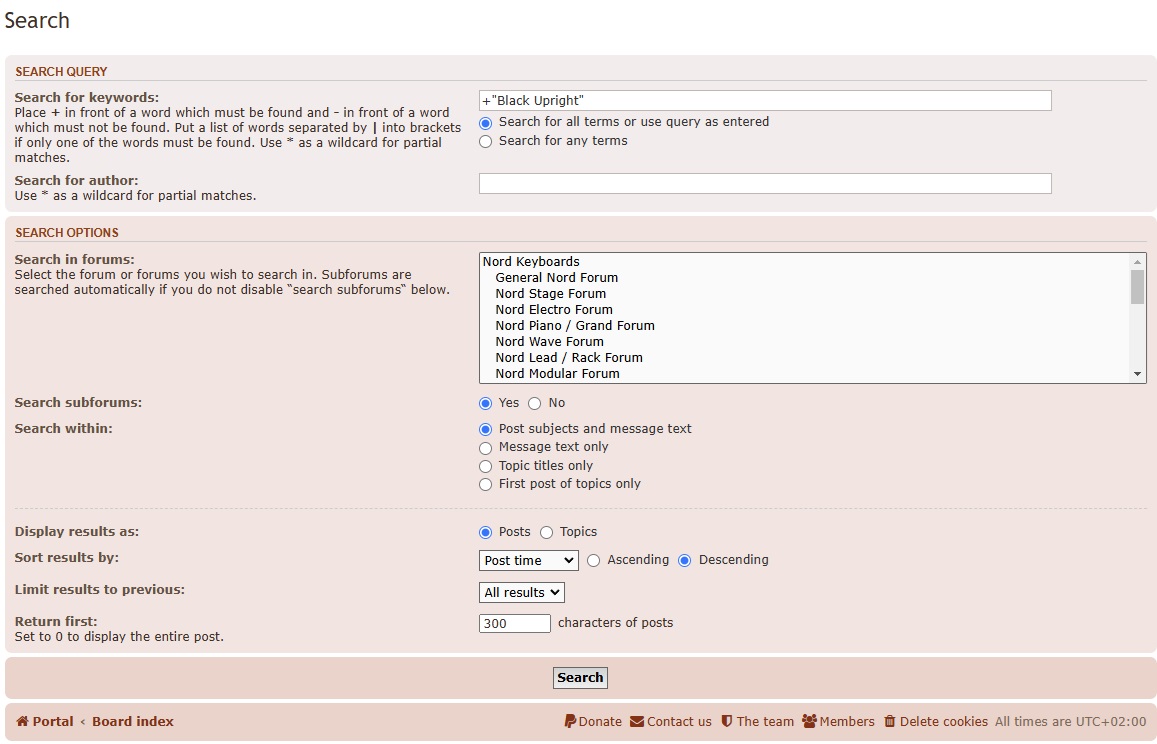This screenshot has height=744, width=1157.
Task: Click the author search field
Action: (764, 184)
